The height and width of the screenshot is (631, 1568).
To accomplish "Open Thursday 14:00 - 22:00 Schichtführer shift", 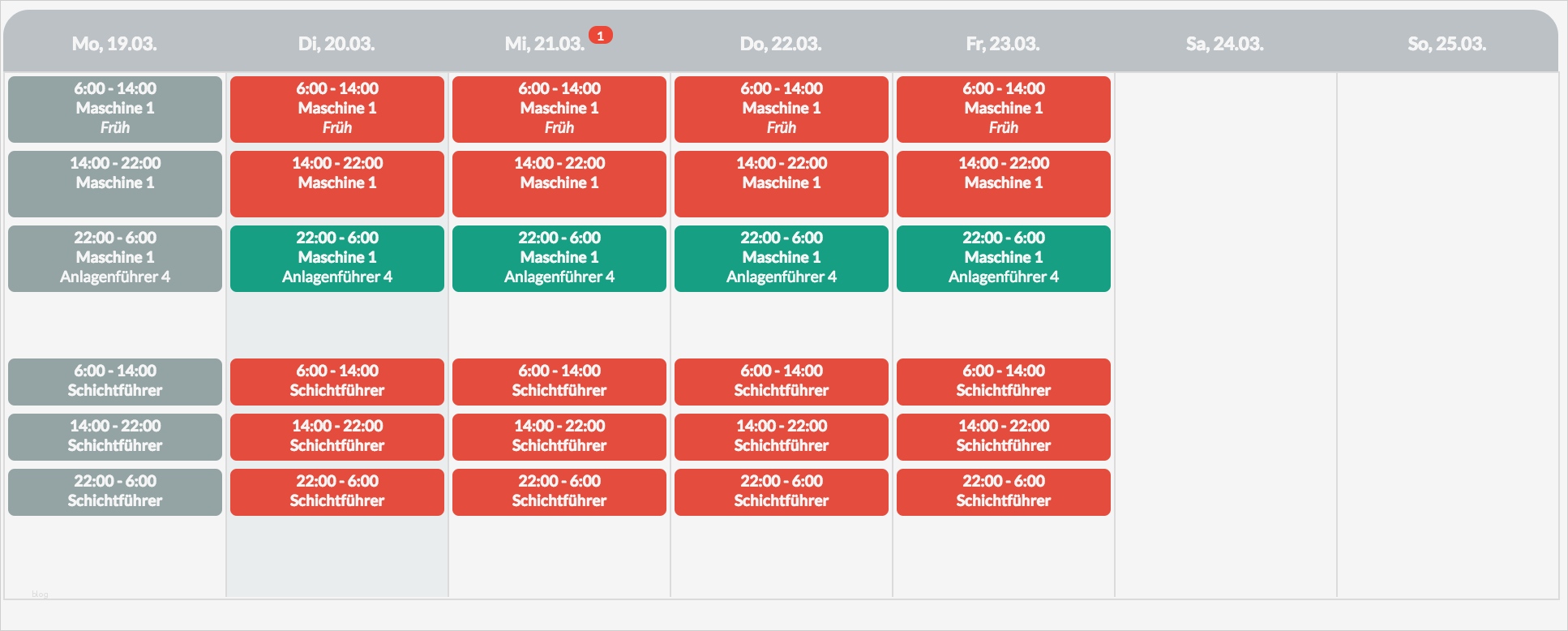I will [782, 437].
